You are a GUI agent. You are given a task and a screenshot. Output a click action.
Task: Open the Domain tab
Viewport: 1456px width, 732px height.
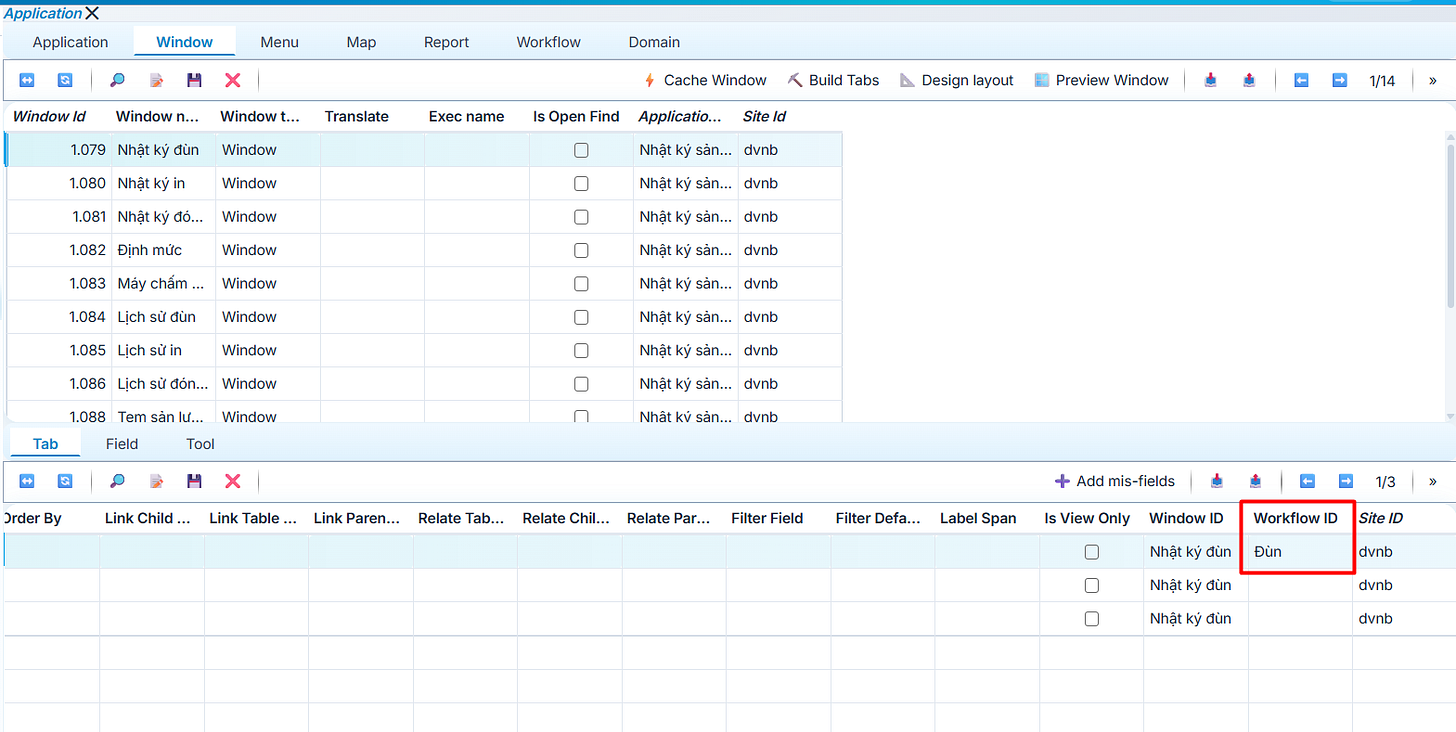coord(654,42)
